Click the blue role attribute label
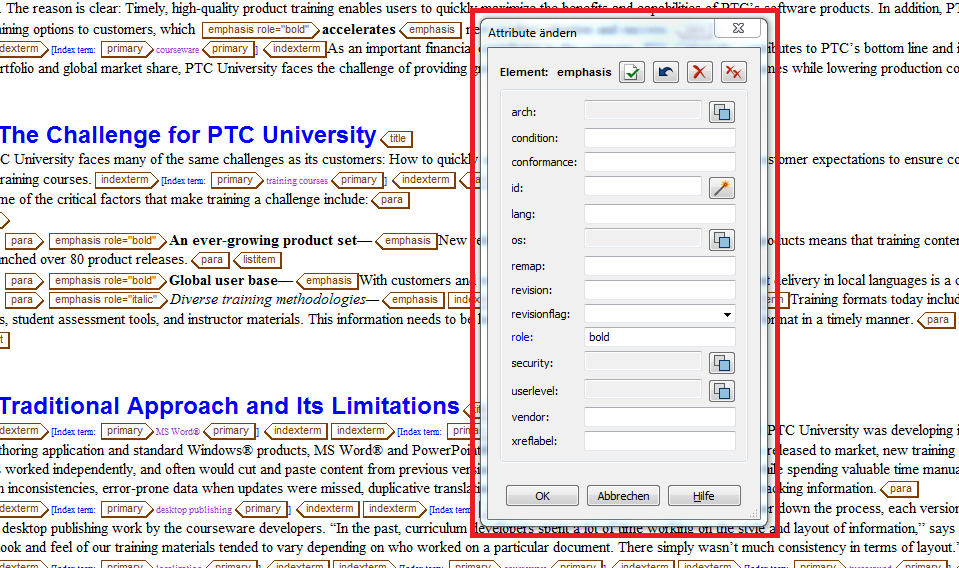 (x=522, y=337)
